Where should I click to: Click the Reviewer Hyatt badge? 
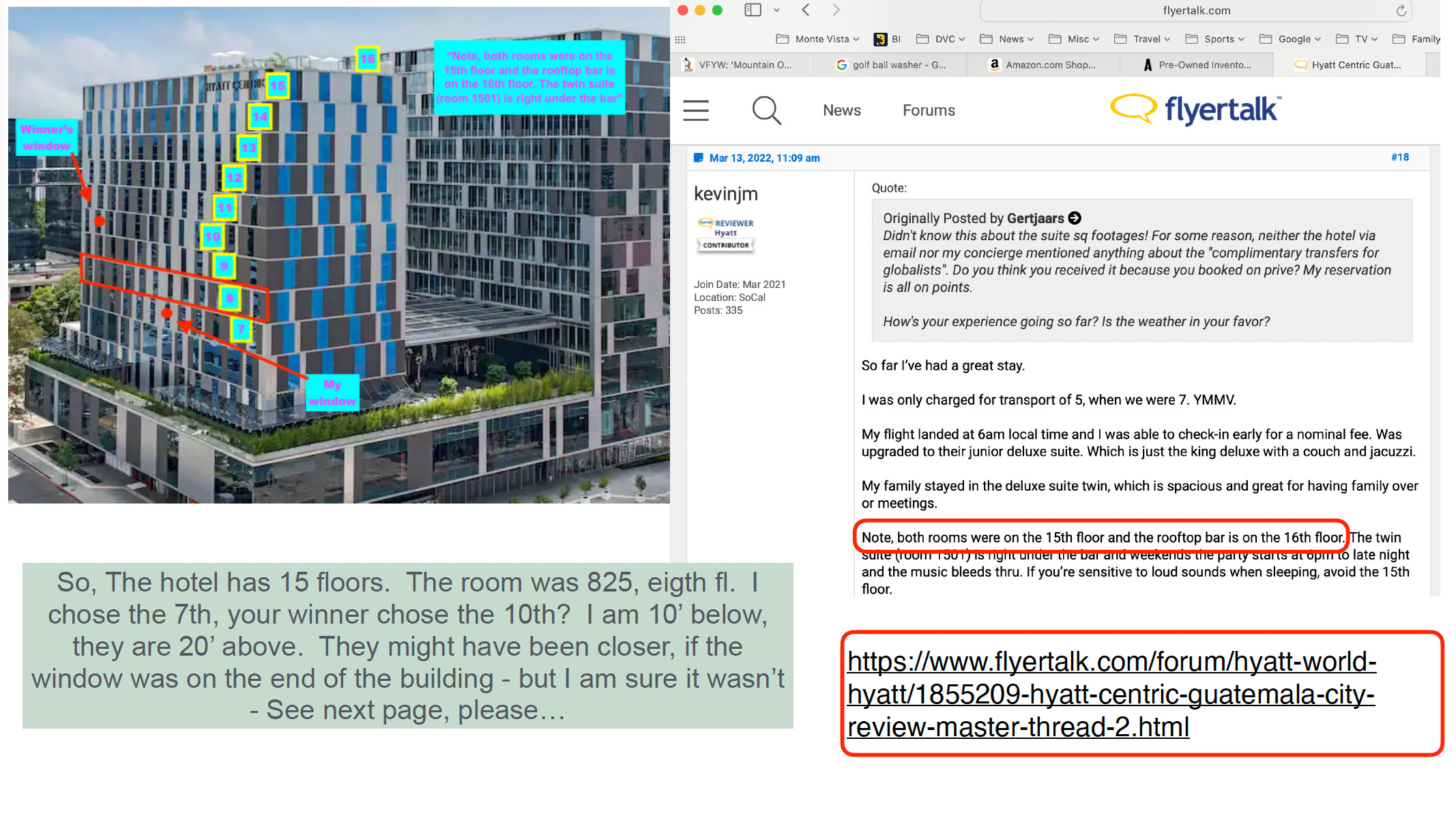(x=726, y=227)
